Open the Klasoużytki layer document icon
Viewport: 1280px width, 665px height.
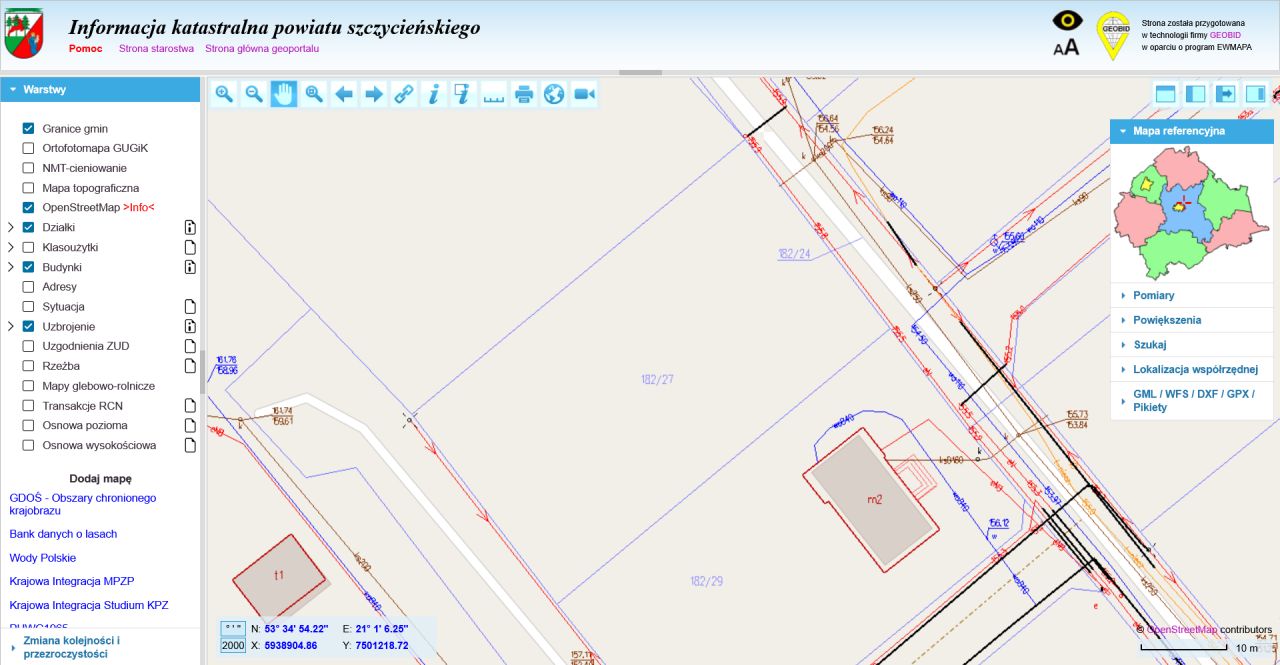190,247
